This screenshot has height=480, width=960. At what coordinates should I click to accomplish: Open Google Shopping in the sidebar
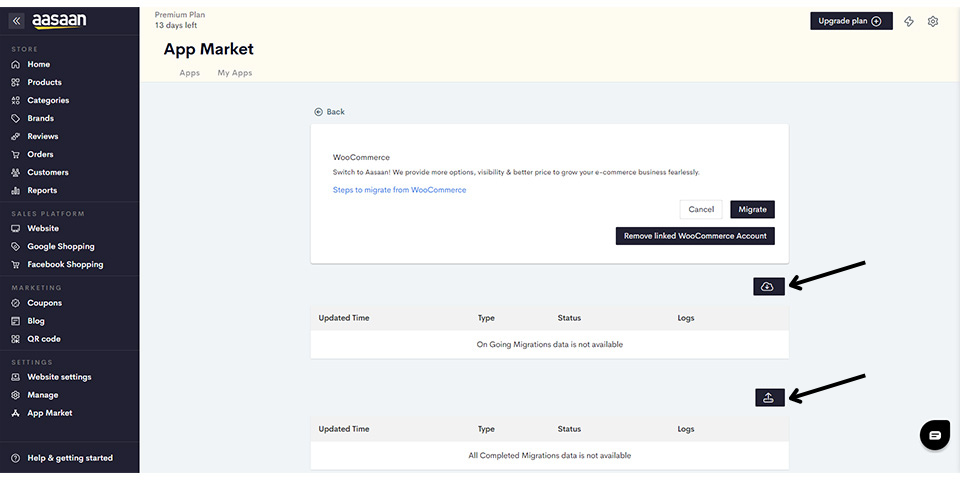pyautogui.click(x=61, y=246)
